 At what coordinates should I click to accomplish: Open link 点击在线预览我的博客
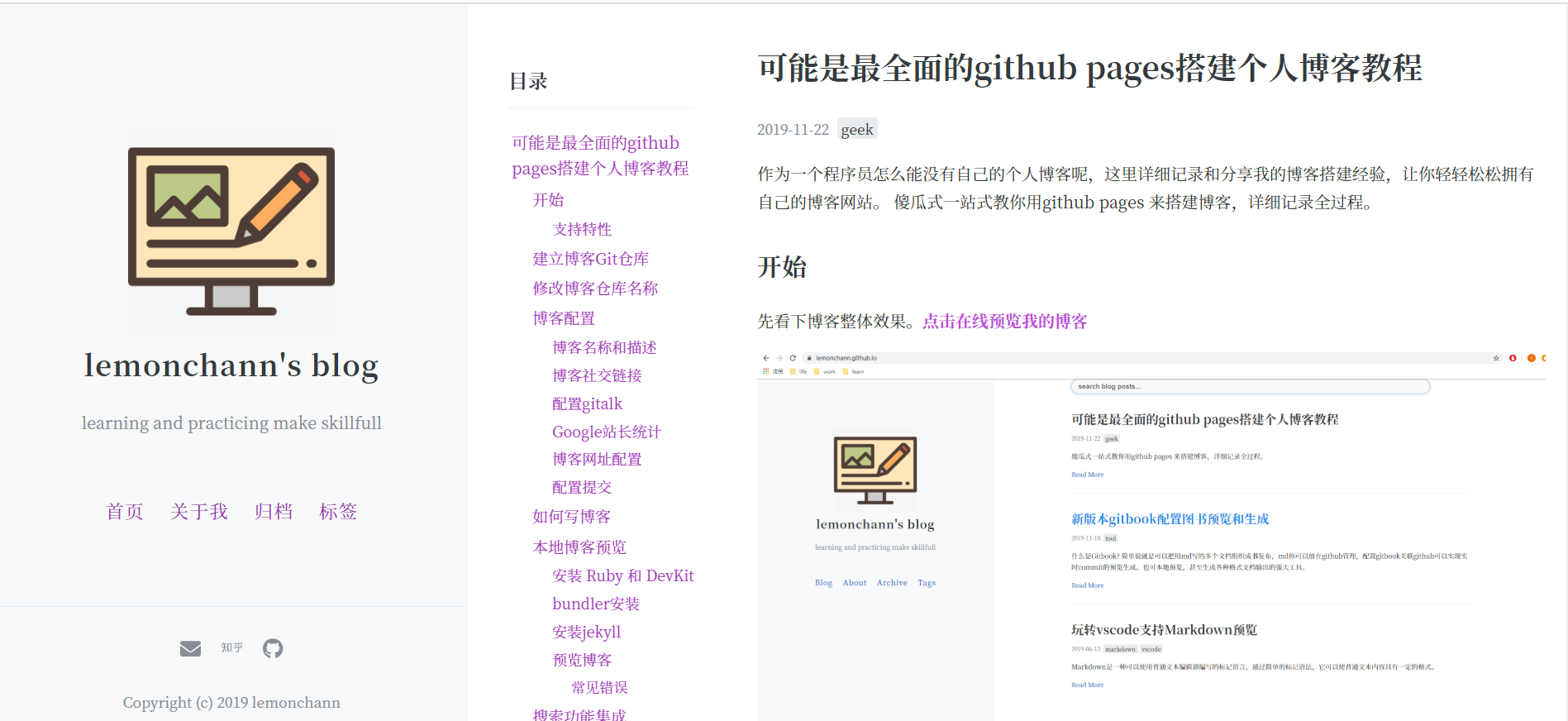tap(1005, 321)
